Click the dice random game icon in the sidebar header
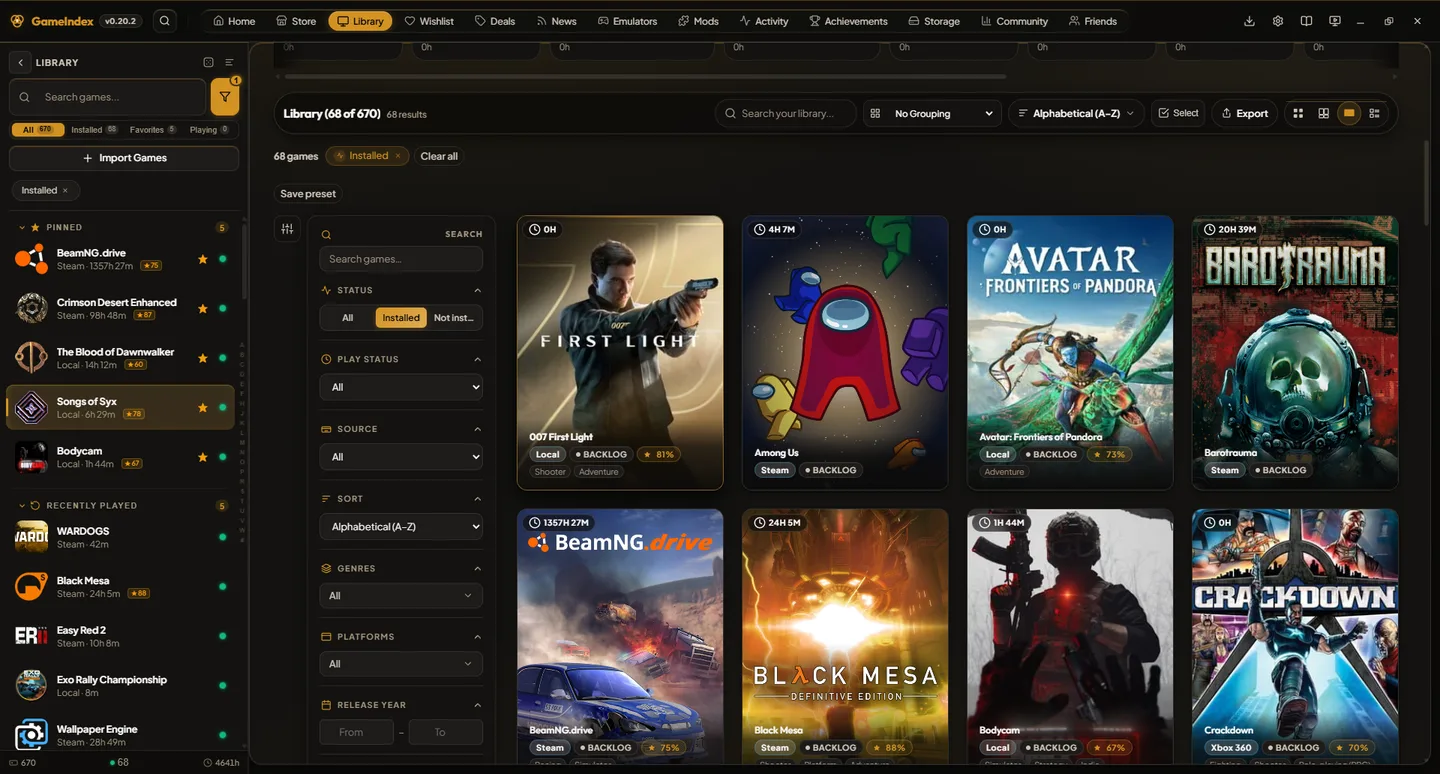 click(x=208, y=62)
